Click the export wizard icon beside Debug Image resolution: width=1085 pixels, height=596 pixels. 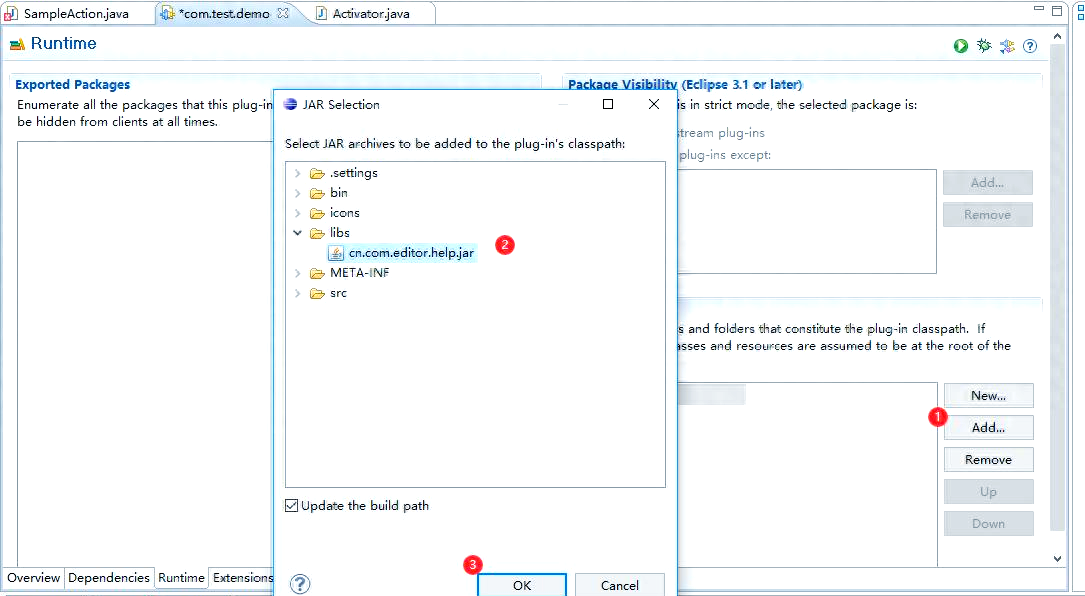click(1008, 46)
